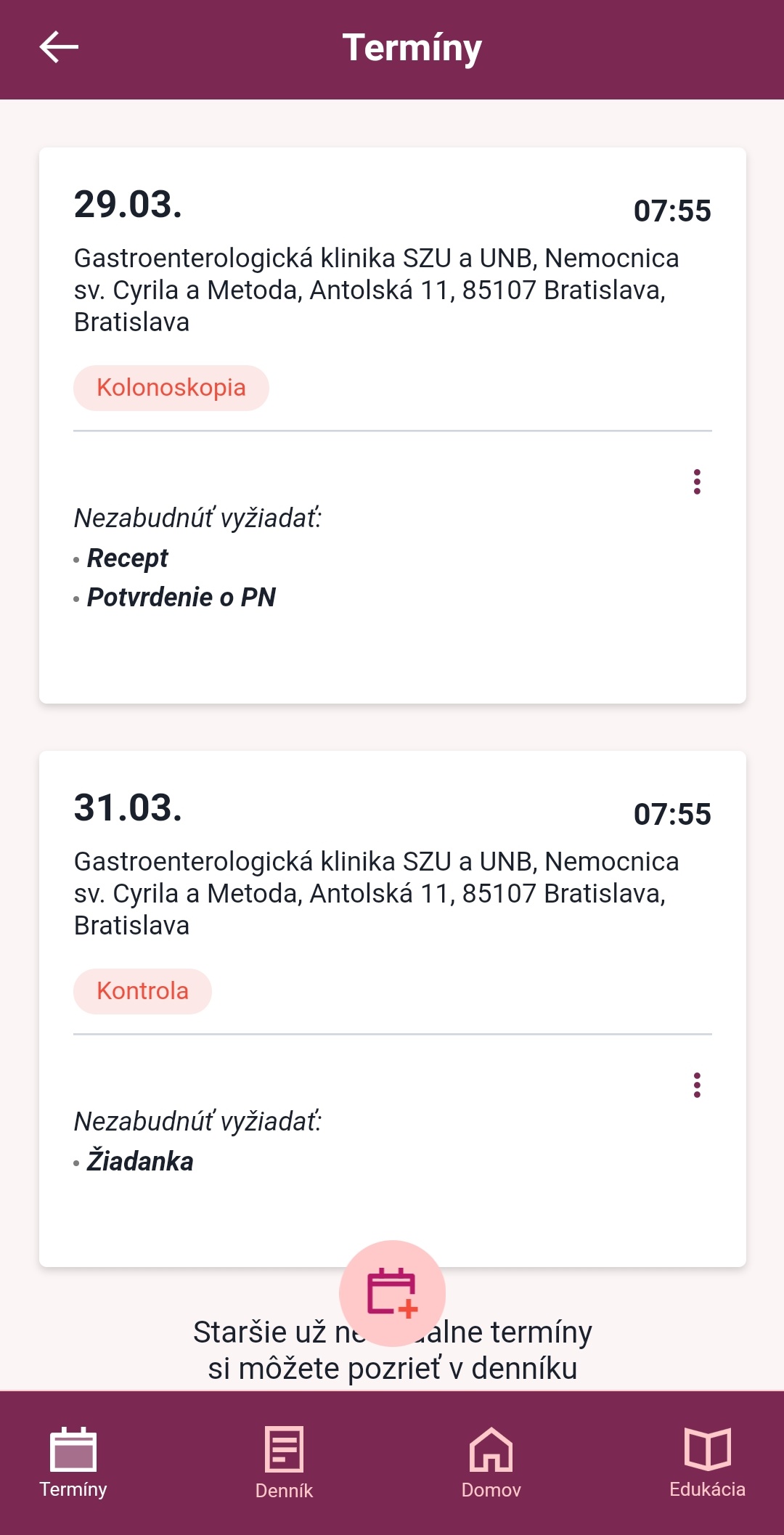The width and height of the screenshot is (784, 1535).
Task: Open the Edukácia book icon
Action: (707, 1449)
